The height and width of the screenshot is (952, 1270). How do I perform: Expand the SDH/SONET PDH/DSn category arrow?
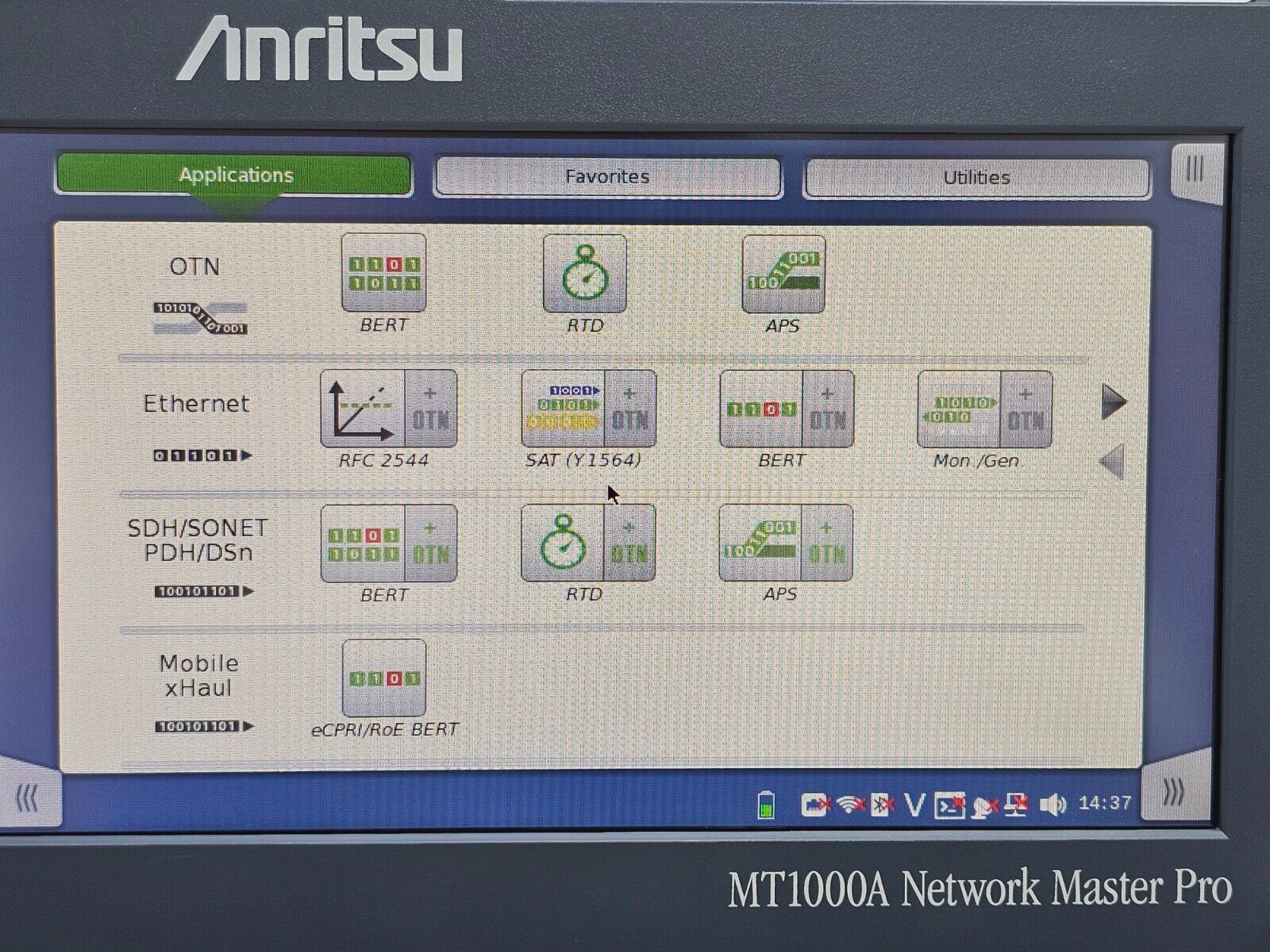click(250, 589)
